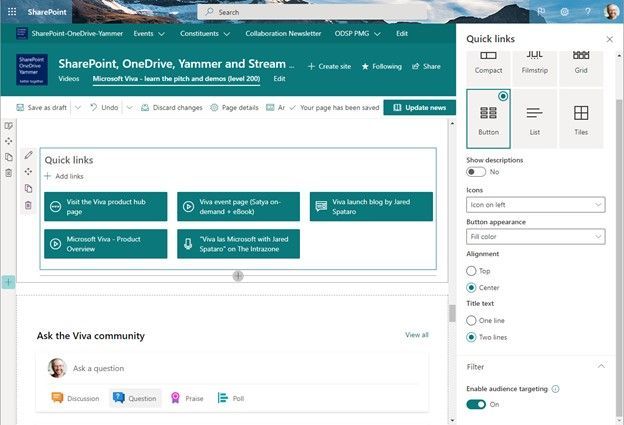Collapse the Filter section chevron
This screenshot has width=624, height=425.
tap(601, 366)
